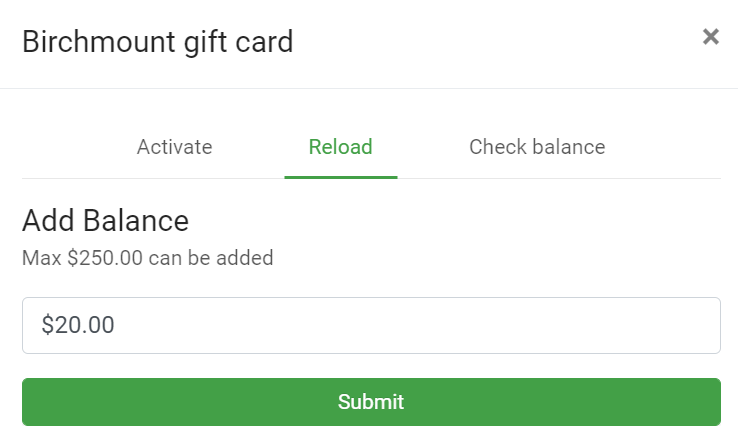Click the Birchmount gift card title
Viewport: 738px width, 446px height.
tap(157, 42)
